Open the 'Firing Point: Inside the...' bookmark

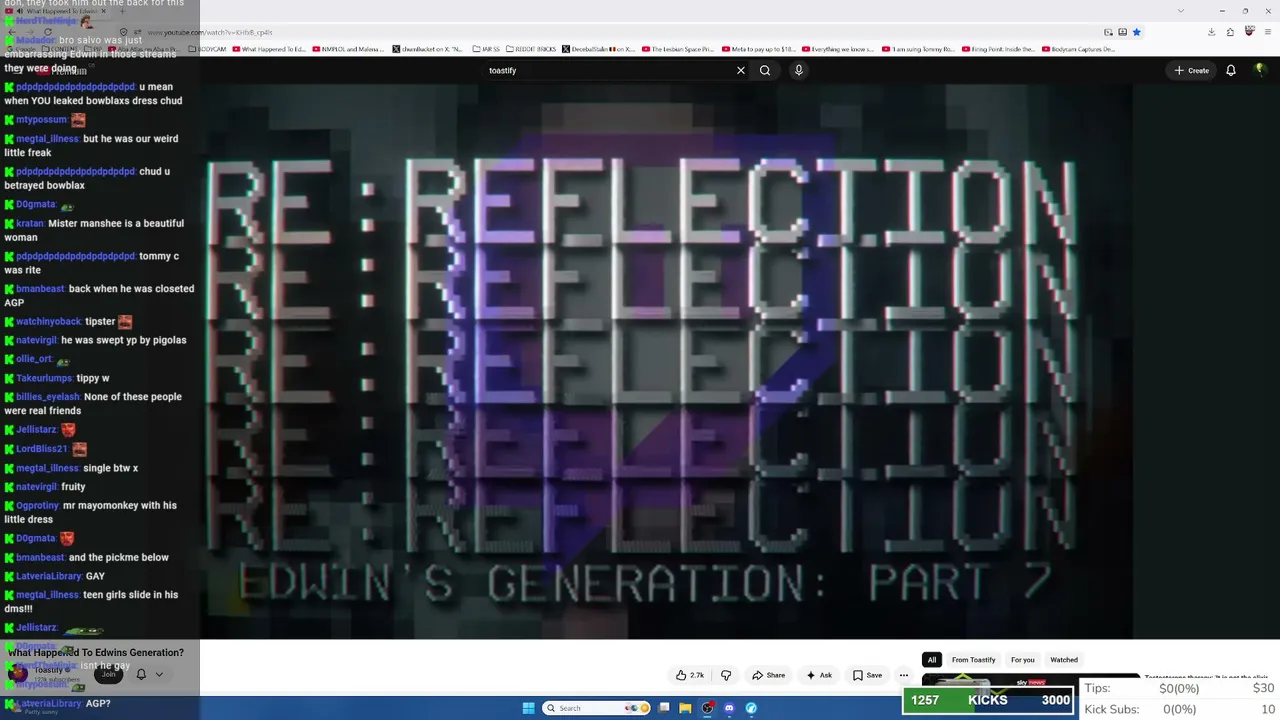(999, 49)
